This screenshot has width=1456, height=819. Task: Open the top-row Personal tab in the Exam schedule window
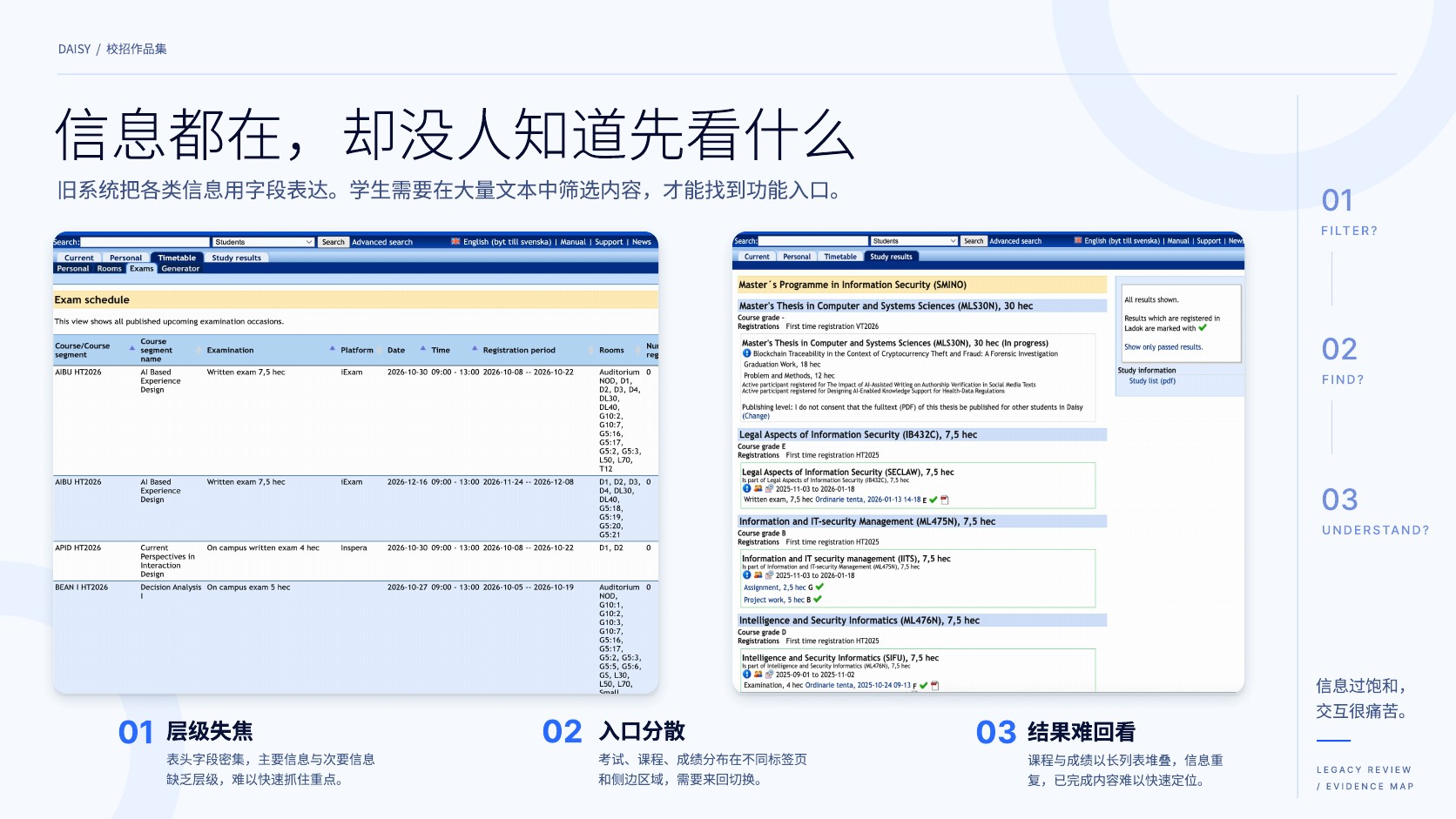coord(125,258)
